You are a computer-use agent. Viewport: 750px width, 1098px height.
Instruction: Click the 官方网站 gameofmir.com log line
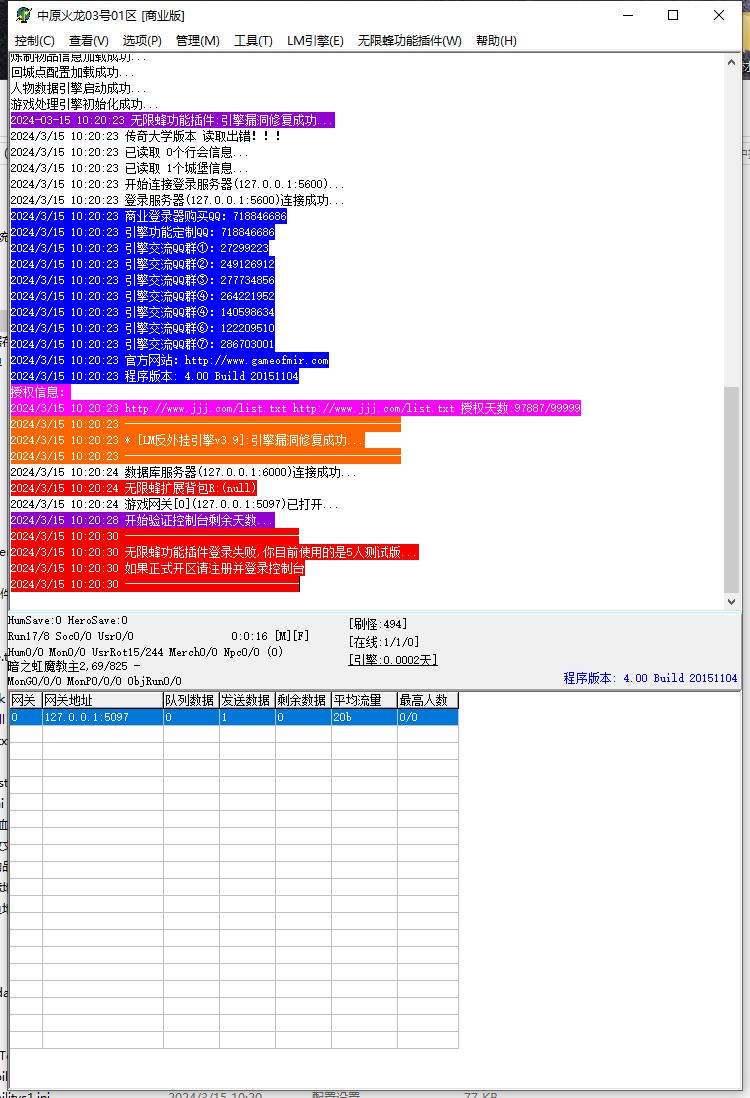(x=169, y=360)
